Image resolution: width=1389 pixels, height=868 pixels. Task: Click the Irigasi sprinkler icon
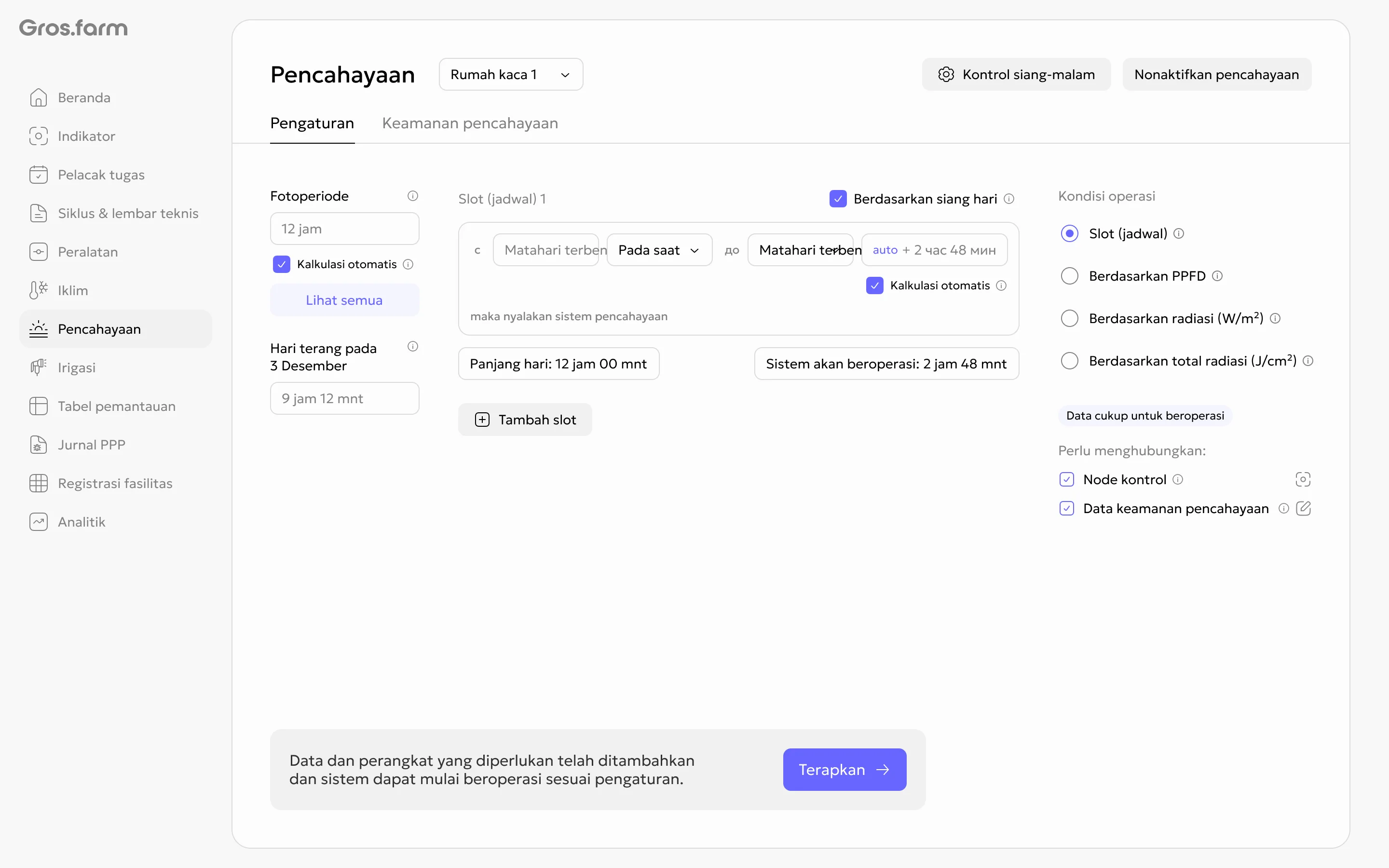39,367
